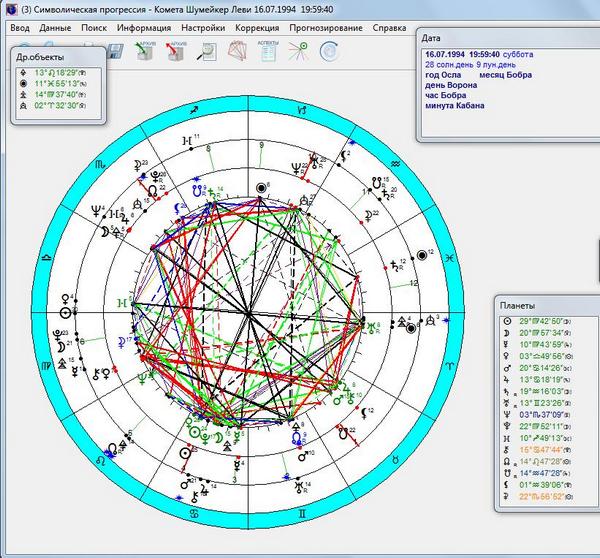Click the Др.объекты panel title

40,57
